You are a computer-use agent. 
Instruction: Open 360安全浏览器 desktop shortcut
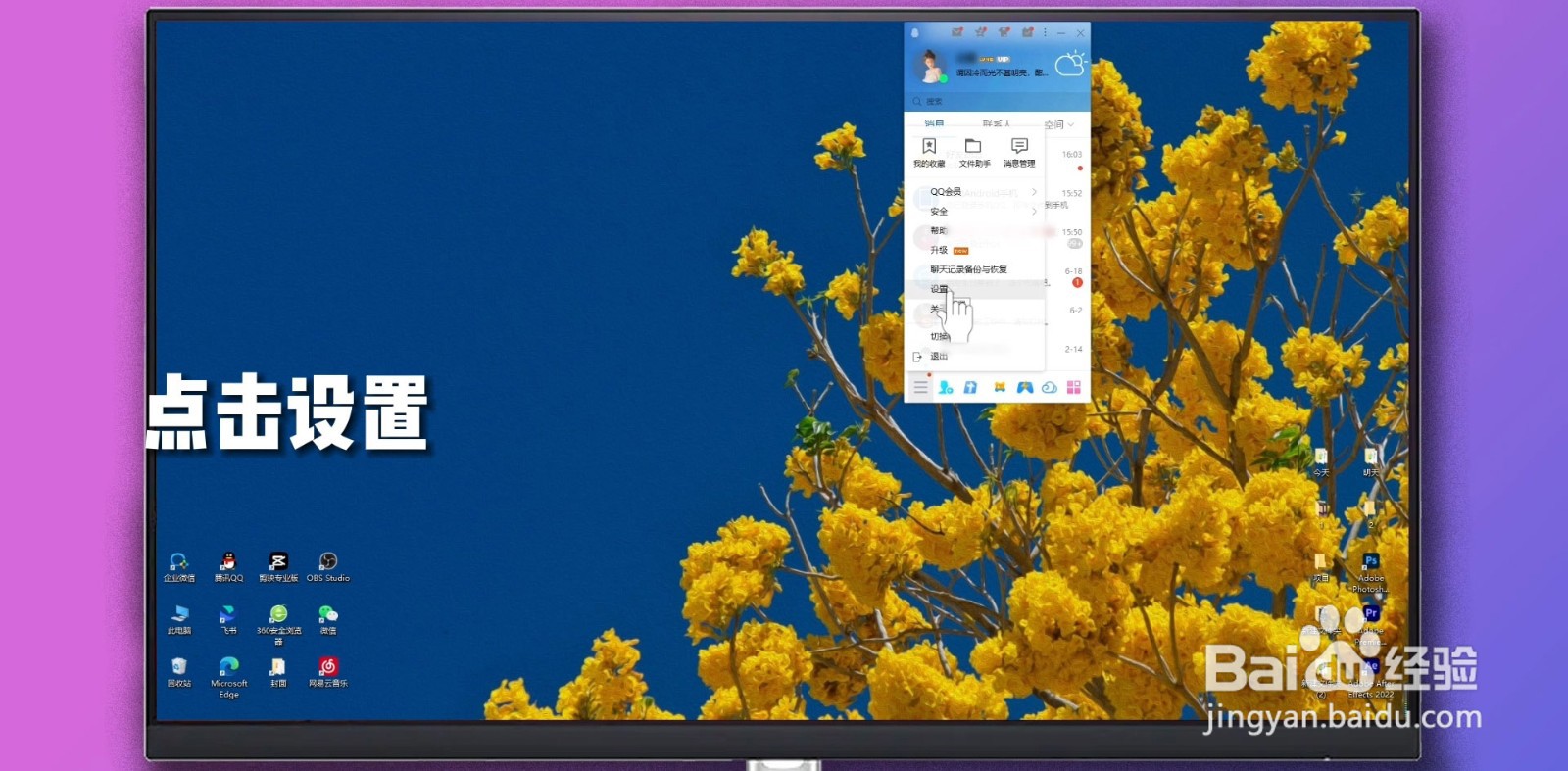pos(278,625)
